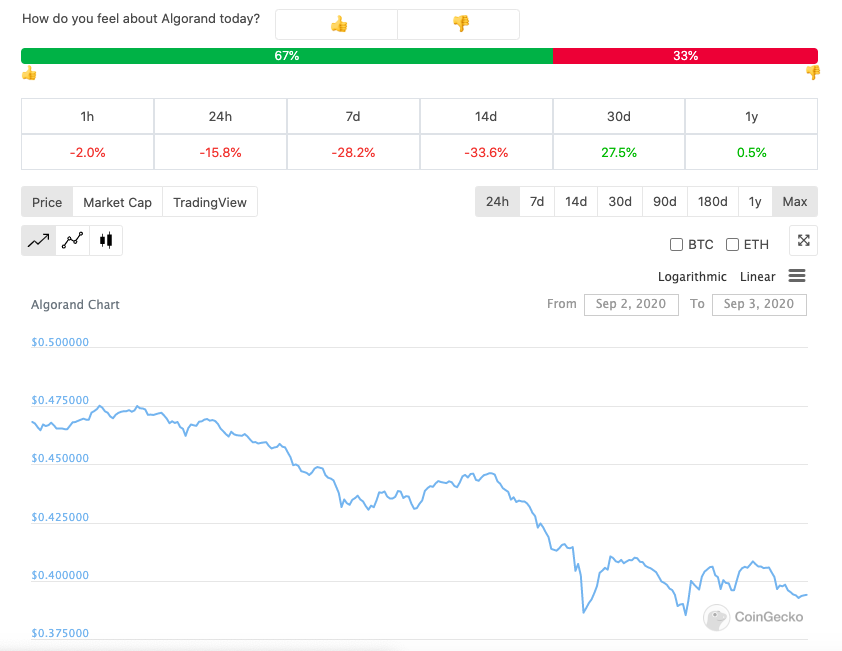
Task: Switch chart to Logarithmic scale
Action: 692,277
